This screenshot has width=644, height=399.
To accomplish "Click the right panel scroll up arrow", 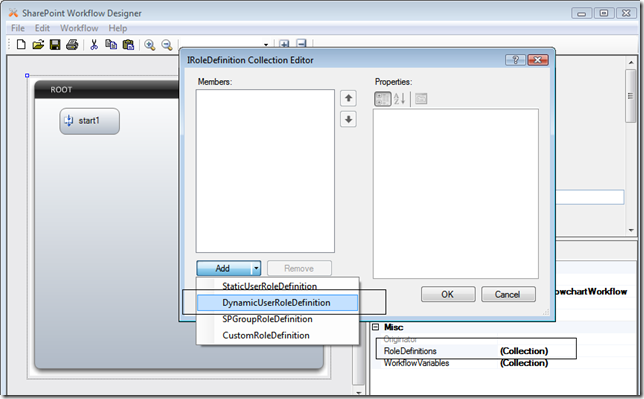I will pyautogui.click(x=631, y=62).
